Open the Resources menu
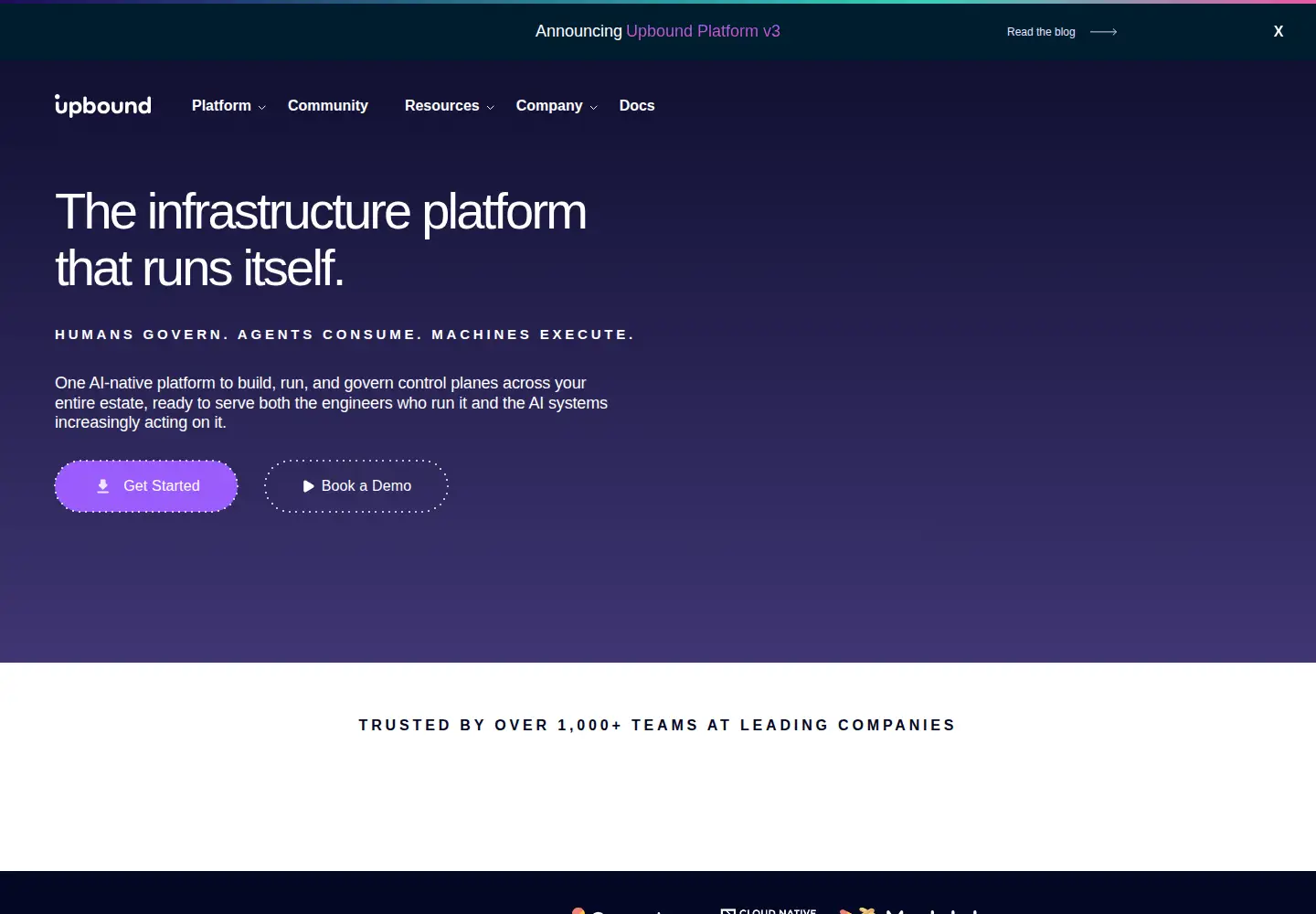This screenshot has height=914, width=1316. coord(442,106)
